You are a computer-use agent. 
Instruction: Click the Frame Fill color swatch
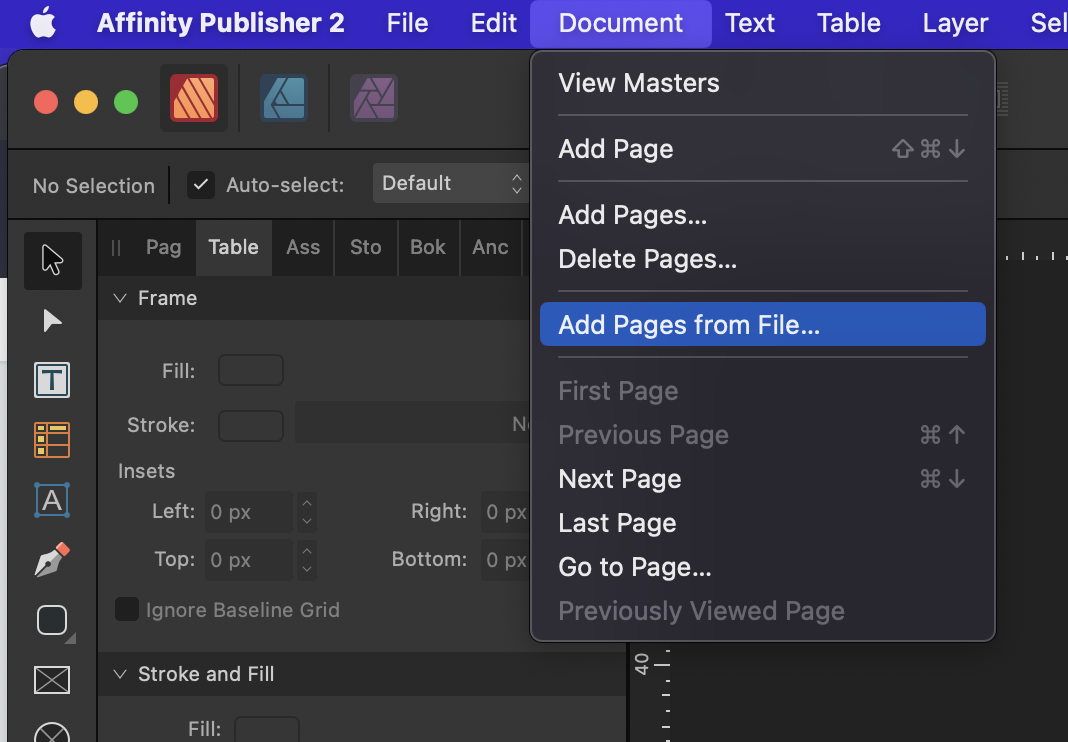pos(250,369)
